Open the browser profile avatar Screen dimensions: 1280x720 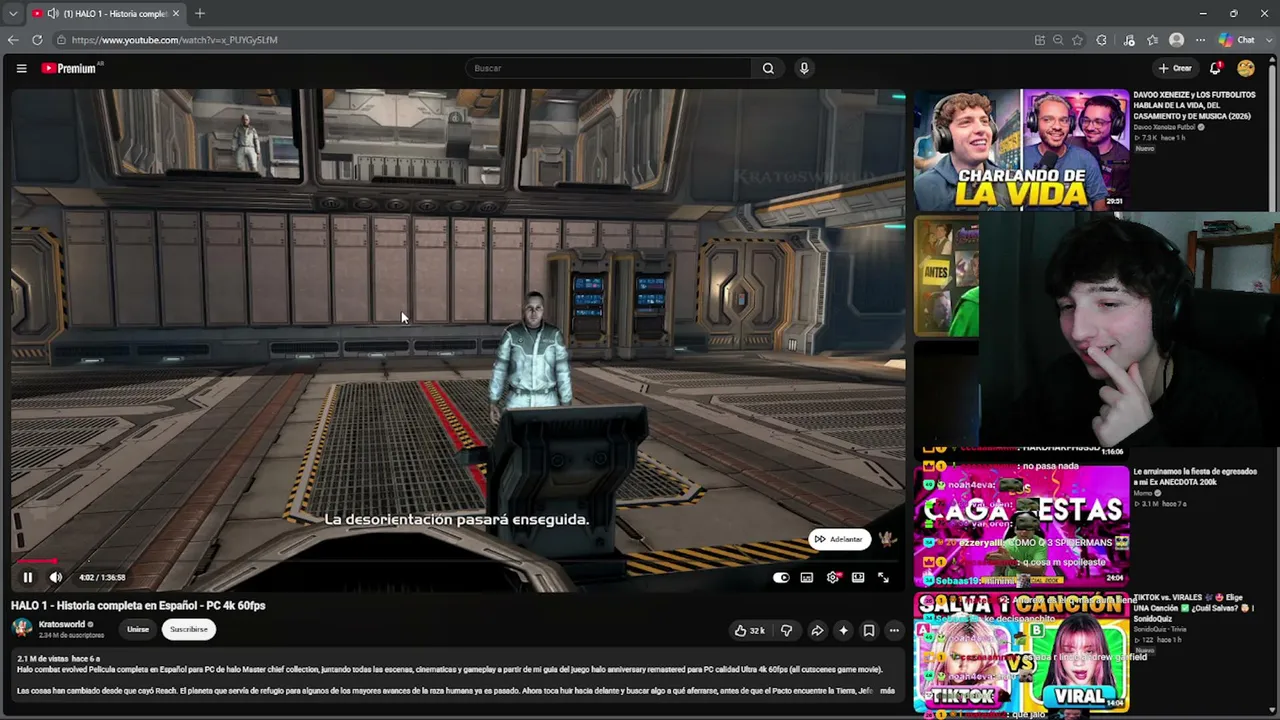coord(1177,40)
